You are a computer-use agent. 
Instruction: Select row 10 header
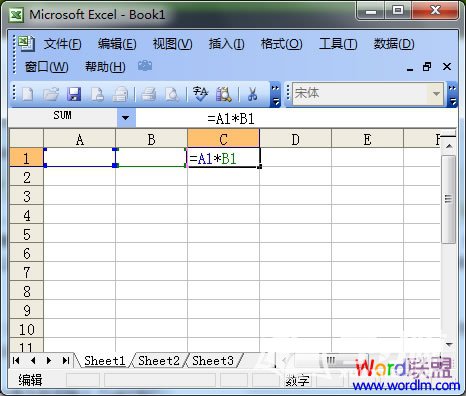pyautogui.click(x=26, y=329)
